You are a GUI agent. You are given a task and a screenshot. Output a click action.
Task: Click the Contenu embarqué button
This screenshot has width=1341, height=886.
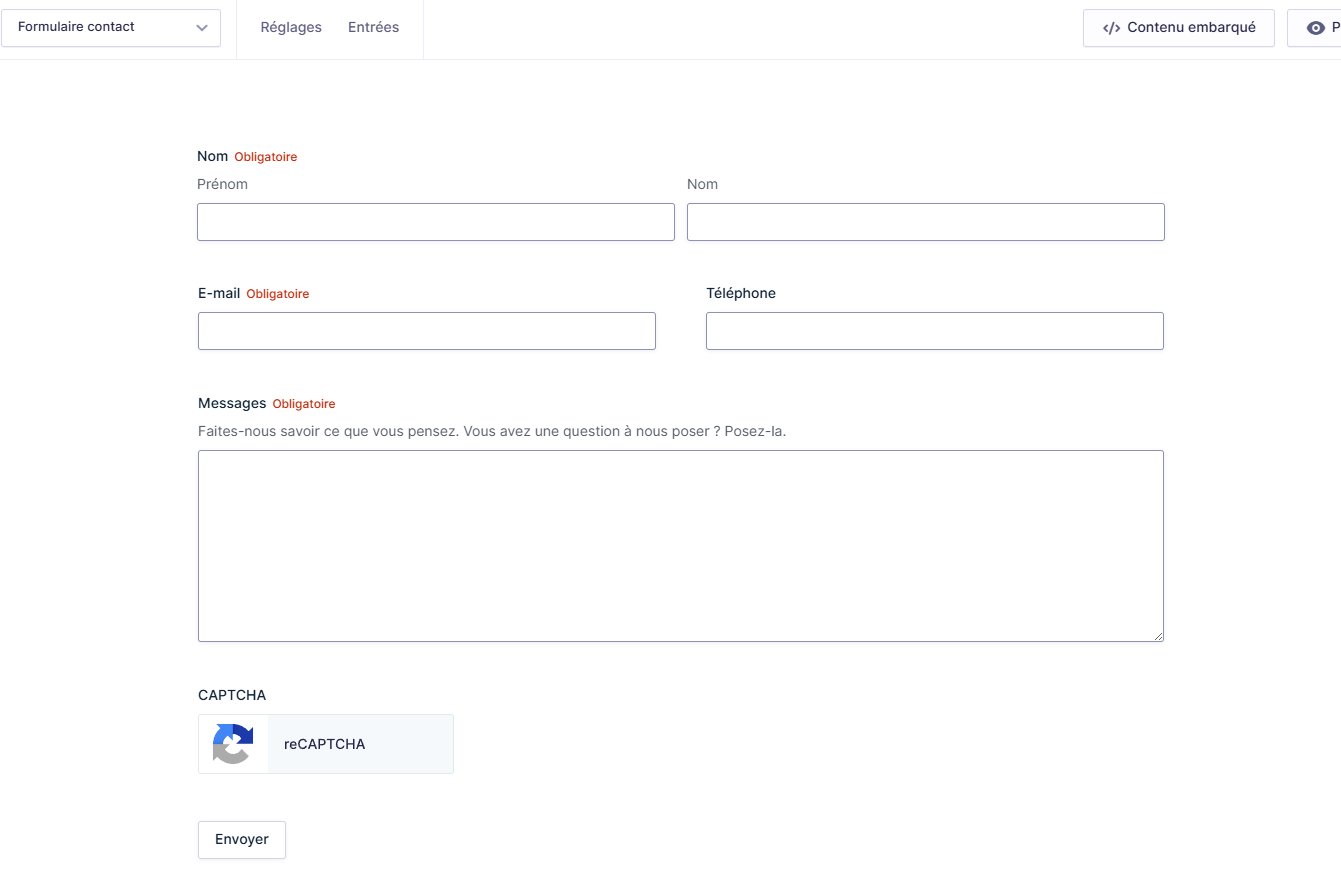[1179, 28]
